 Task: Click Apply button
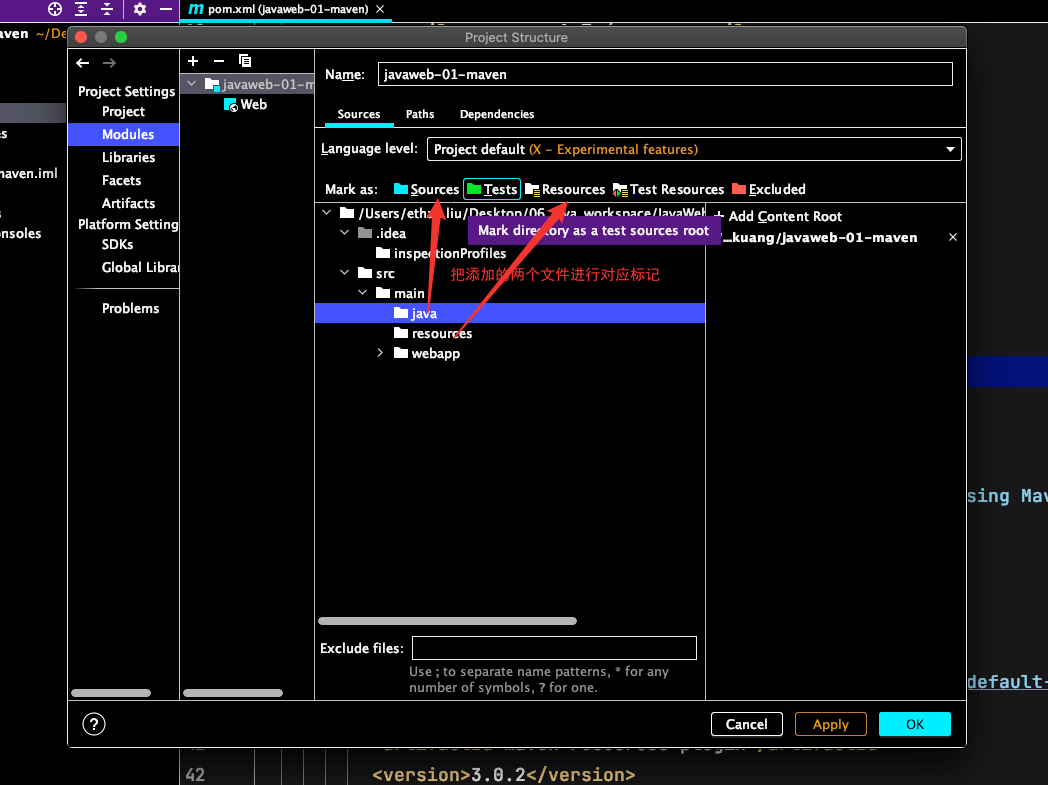pyautogui.click(x=831, y=724)
